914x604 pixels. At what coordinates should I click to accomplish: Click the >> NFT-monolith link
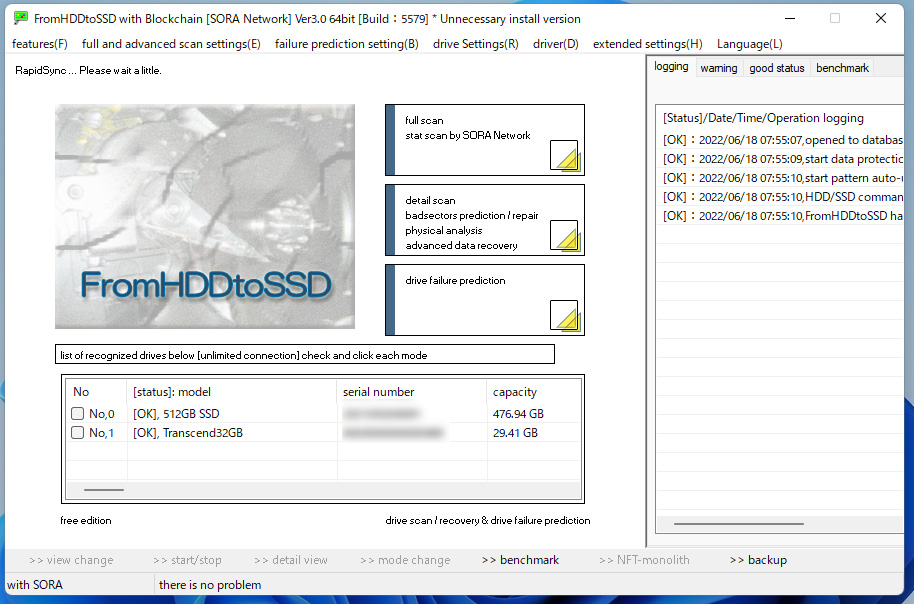click(644, 560)
